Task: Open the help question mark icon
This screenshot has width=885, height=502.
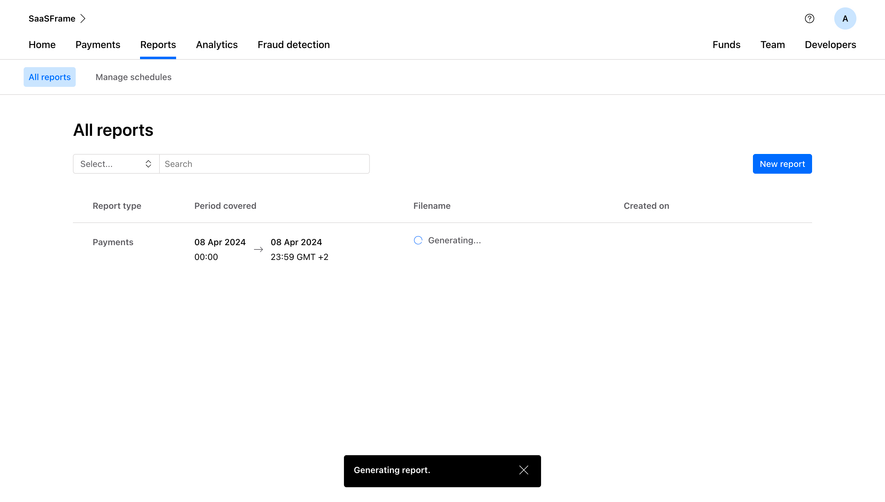Action: tap(809, 19)
